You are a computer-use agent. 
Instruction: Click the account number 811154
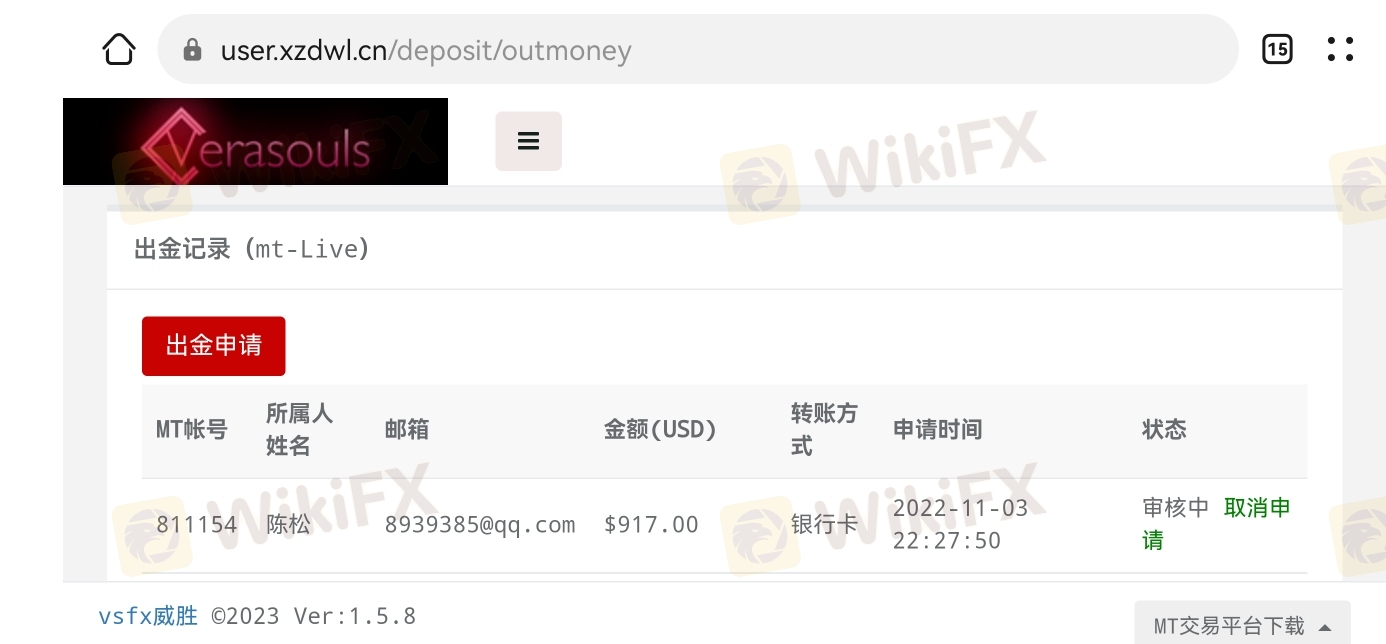pos(197,524)
